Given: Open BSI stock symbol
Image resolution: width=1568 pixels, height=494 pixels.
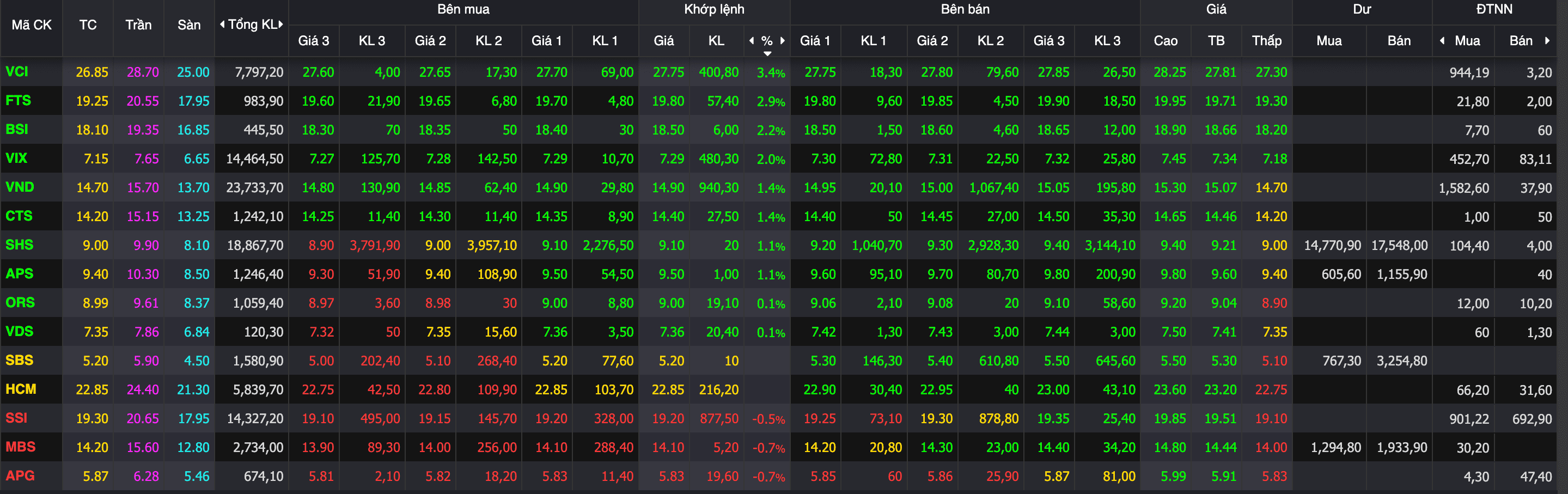Looking at the screenshot, I should point(17,130).
